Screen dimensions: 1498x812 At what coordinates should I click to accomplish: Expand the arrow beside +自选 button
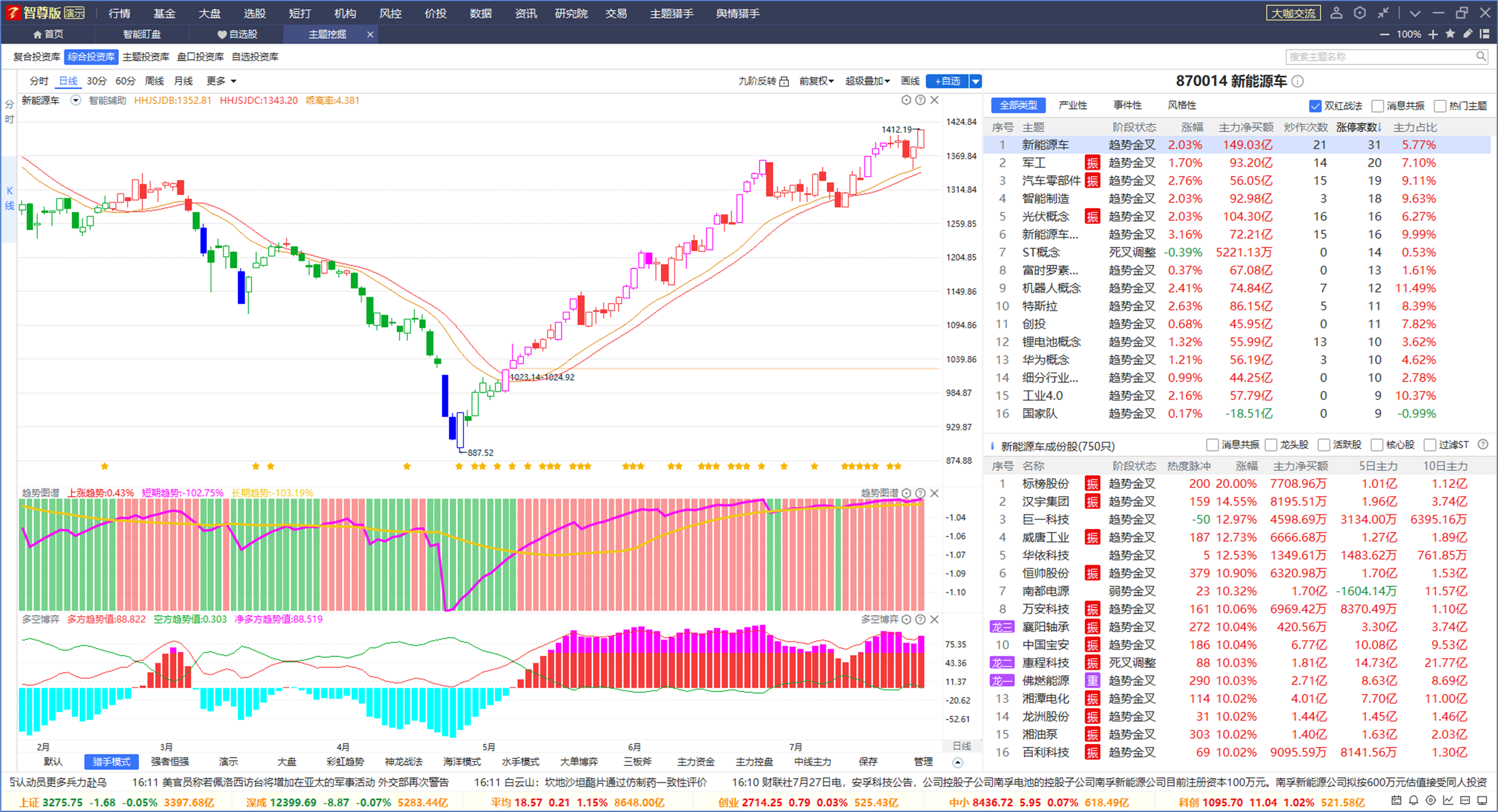click(975, 81)
